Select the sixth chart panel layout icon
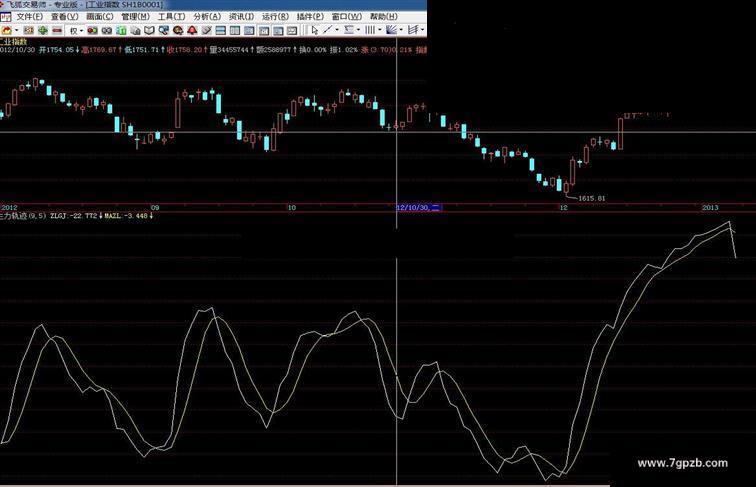 point(292,30)
